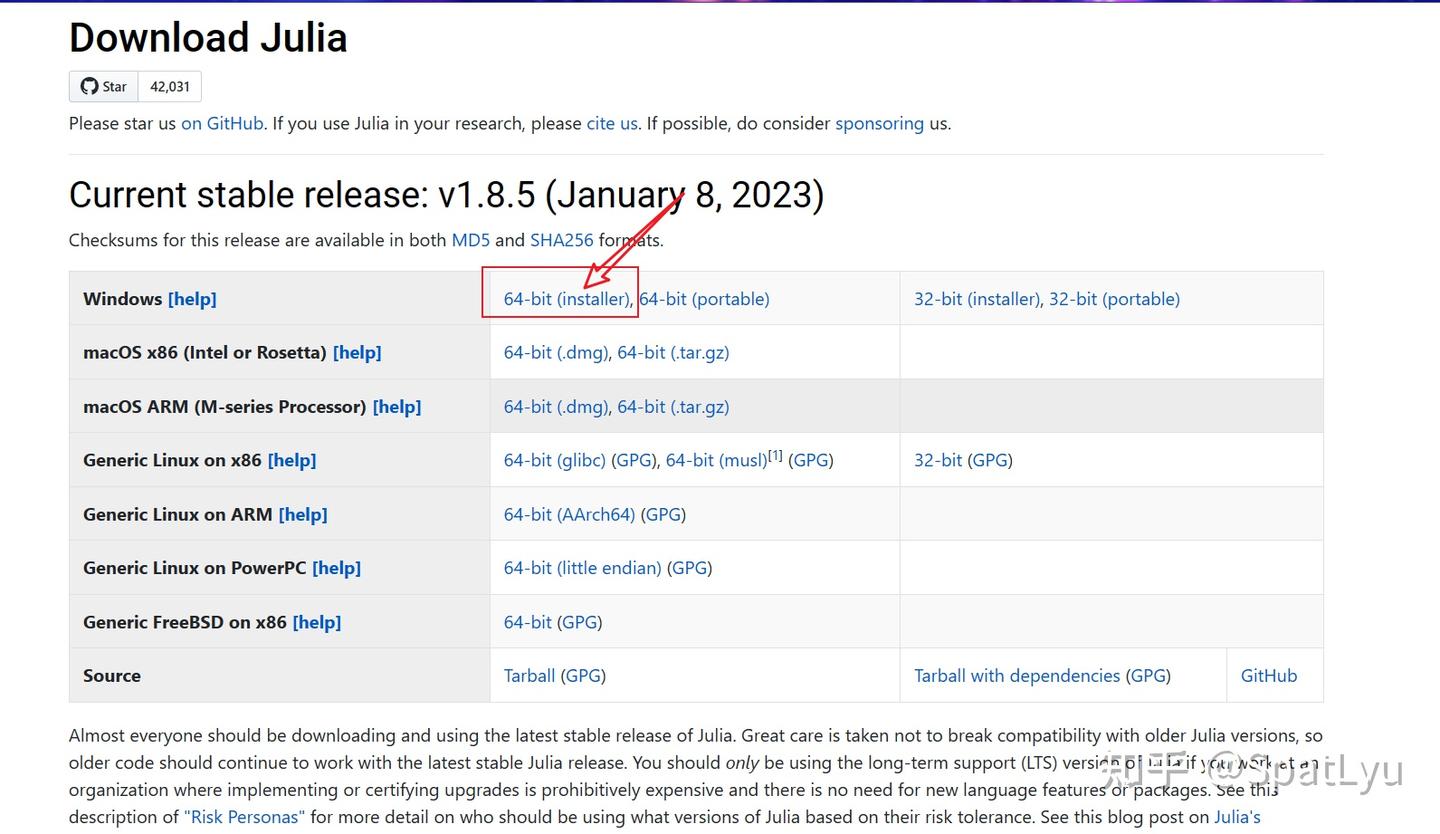Download Linux ARM 64-bit (AArch64)
The image size is (1440, 834).
point(569,515)
